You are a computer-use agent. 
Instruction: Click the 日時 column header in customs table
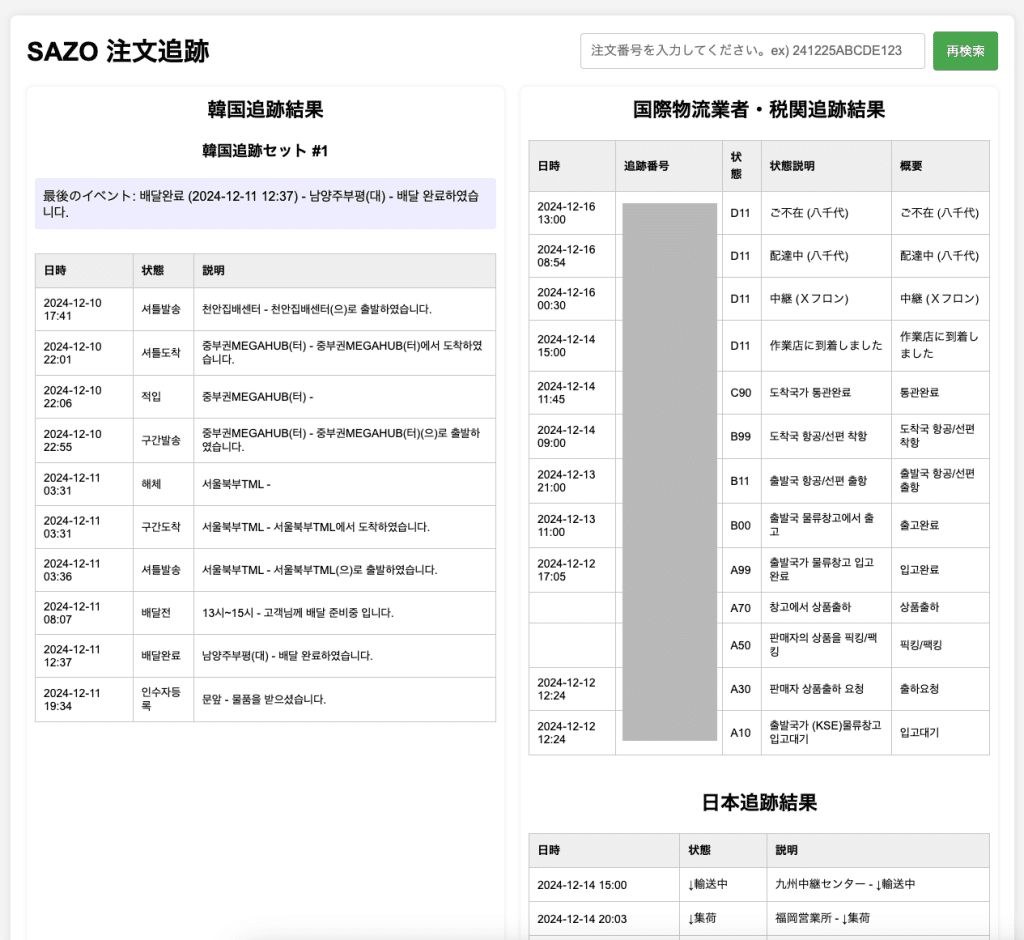click(548, 165)
